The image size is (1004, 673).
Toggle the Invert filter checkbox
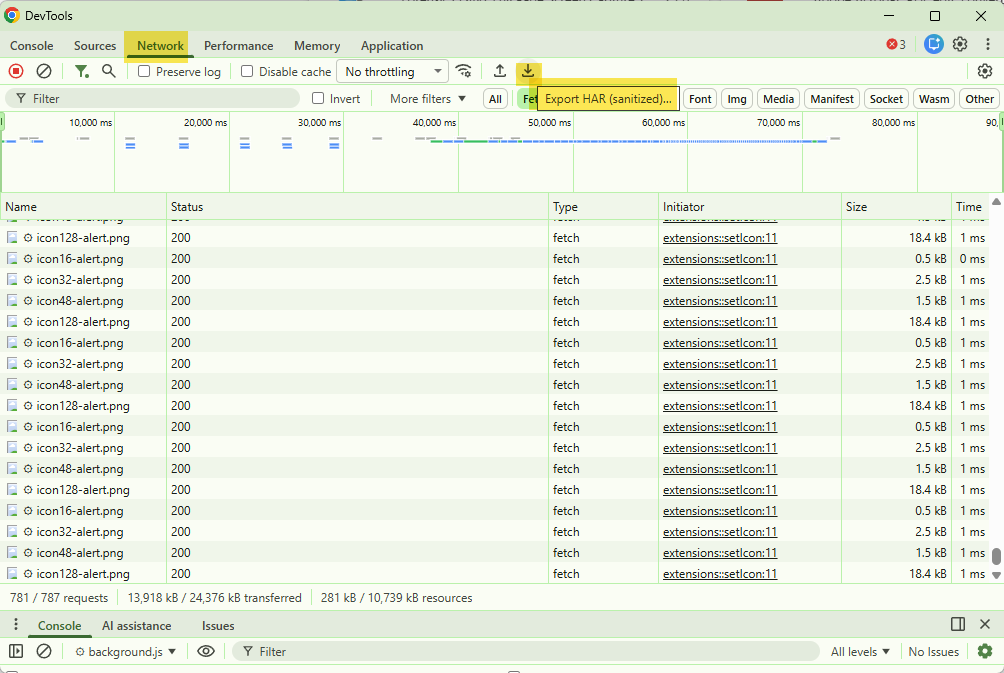318,98
